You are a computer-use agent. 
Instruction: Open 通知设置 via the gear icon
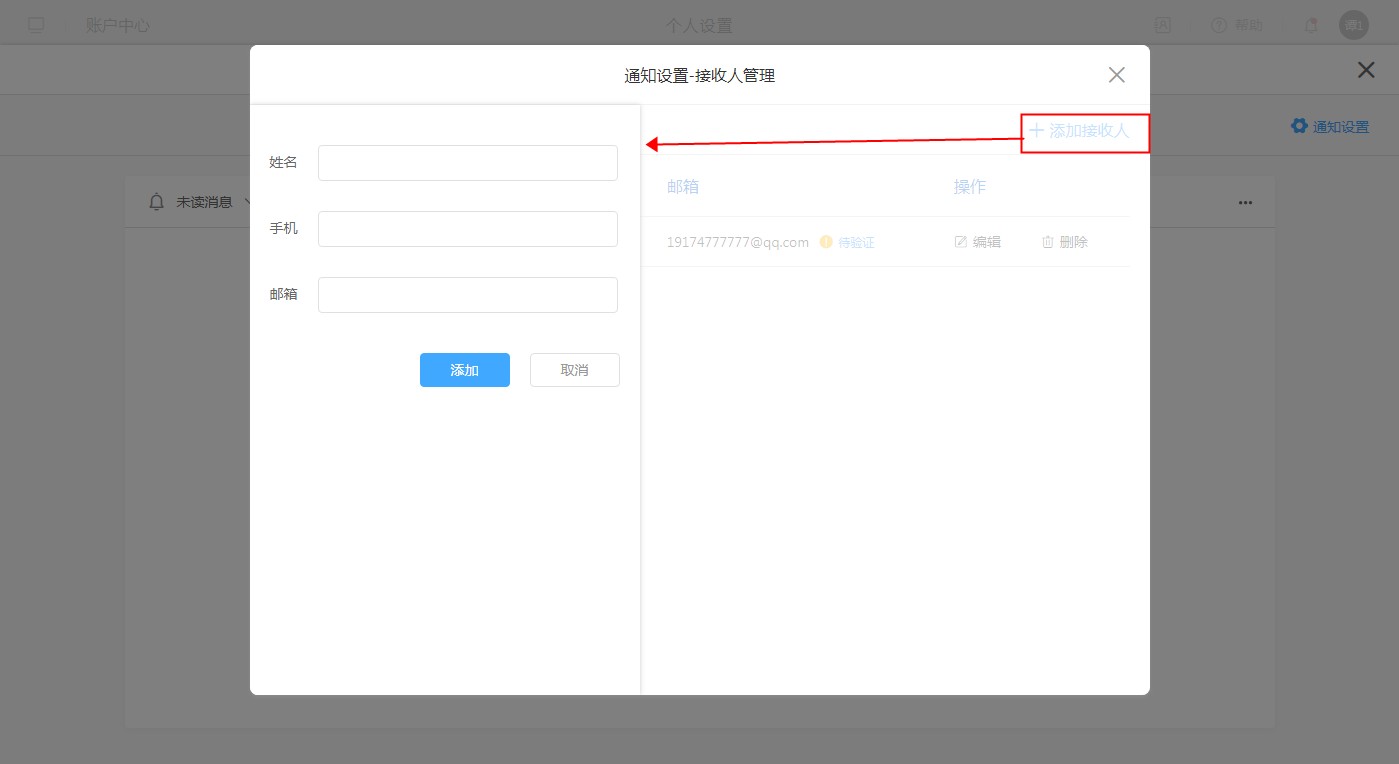tap(1299, 126)
